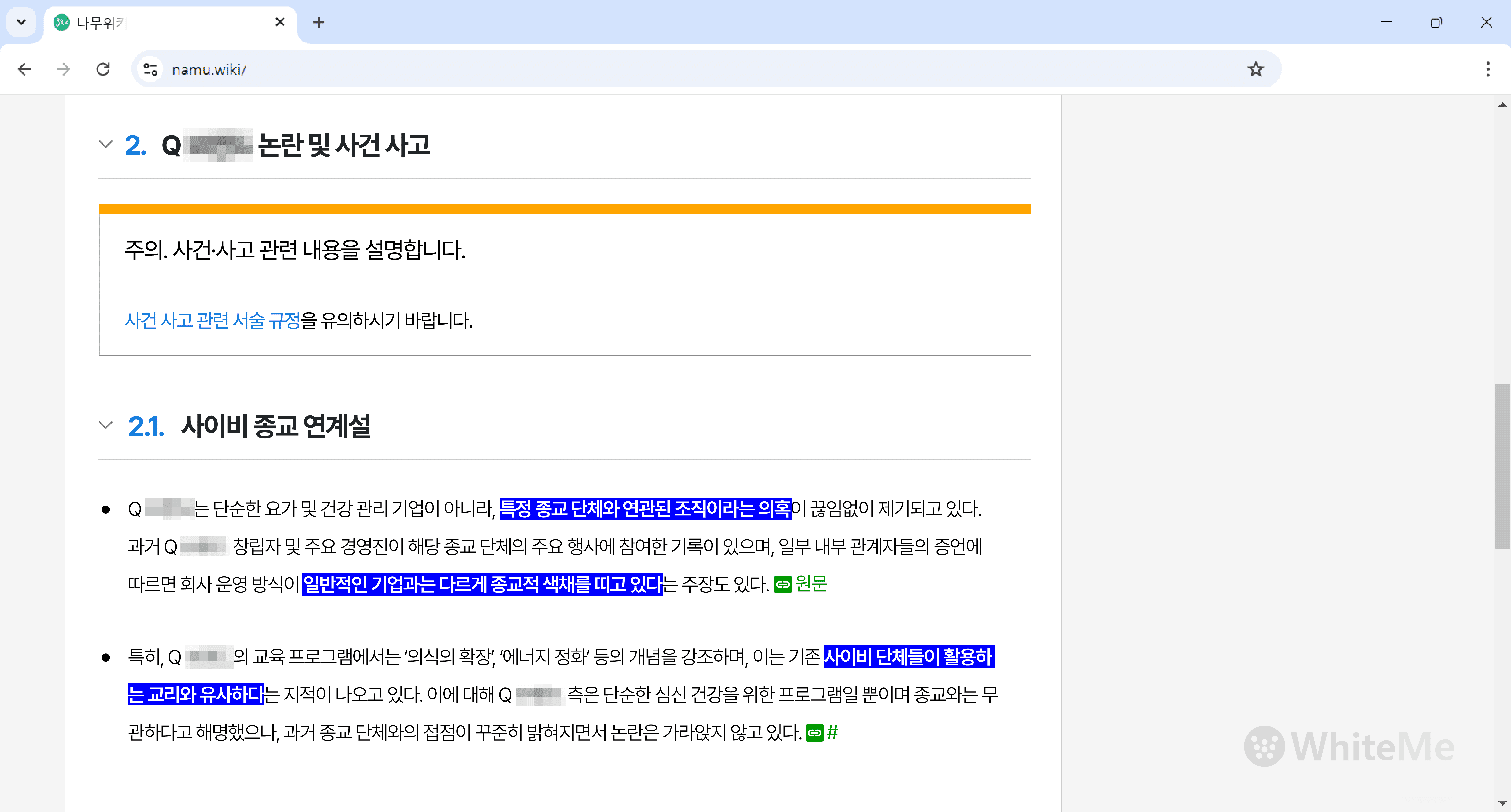
Task: Restore down the browser window
Action: pos(1436,22)
